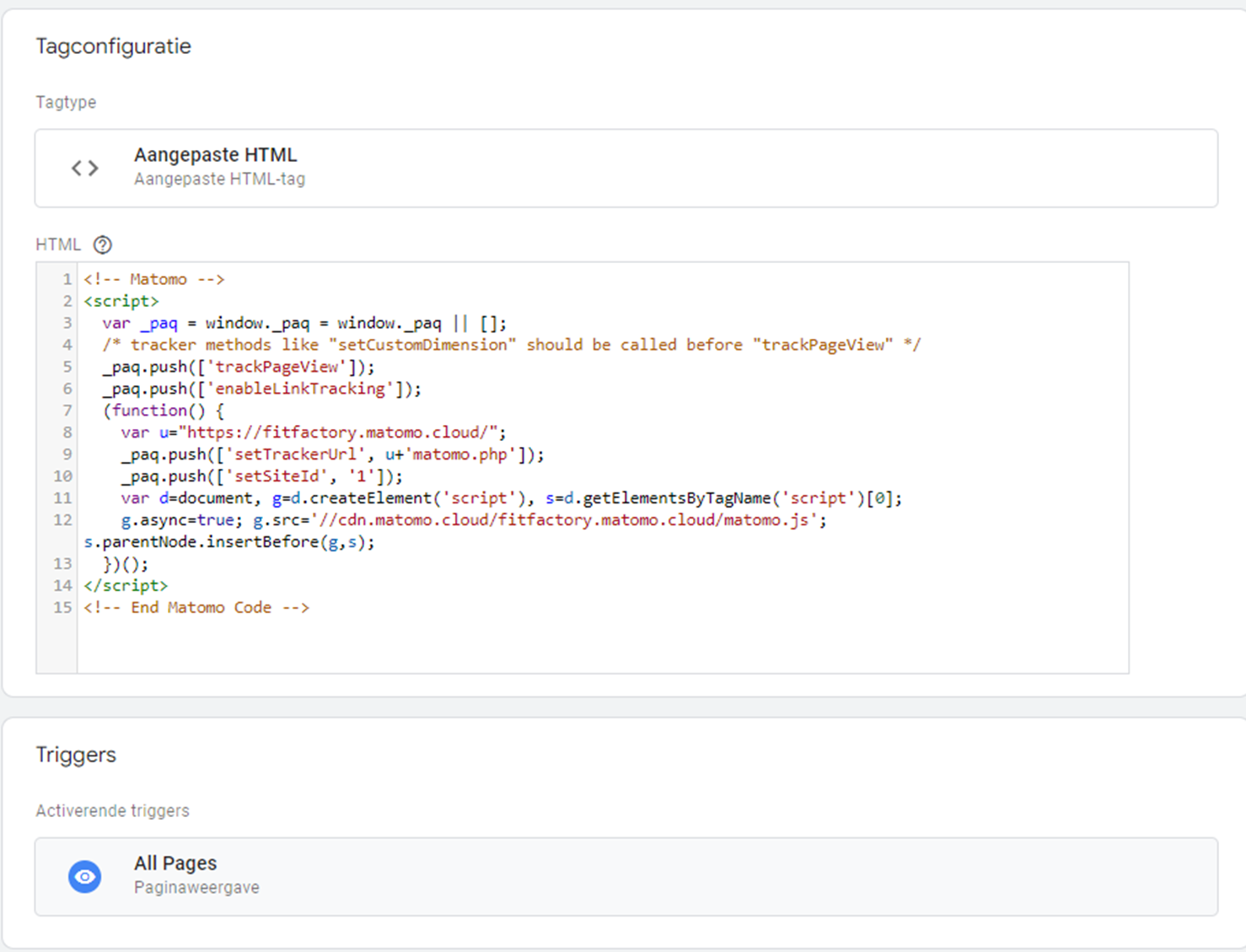This screenshot has width=1246, height=952.
Task: Open the All Pages trigger card
Action: 626,877
